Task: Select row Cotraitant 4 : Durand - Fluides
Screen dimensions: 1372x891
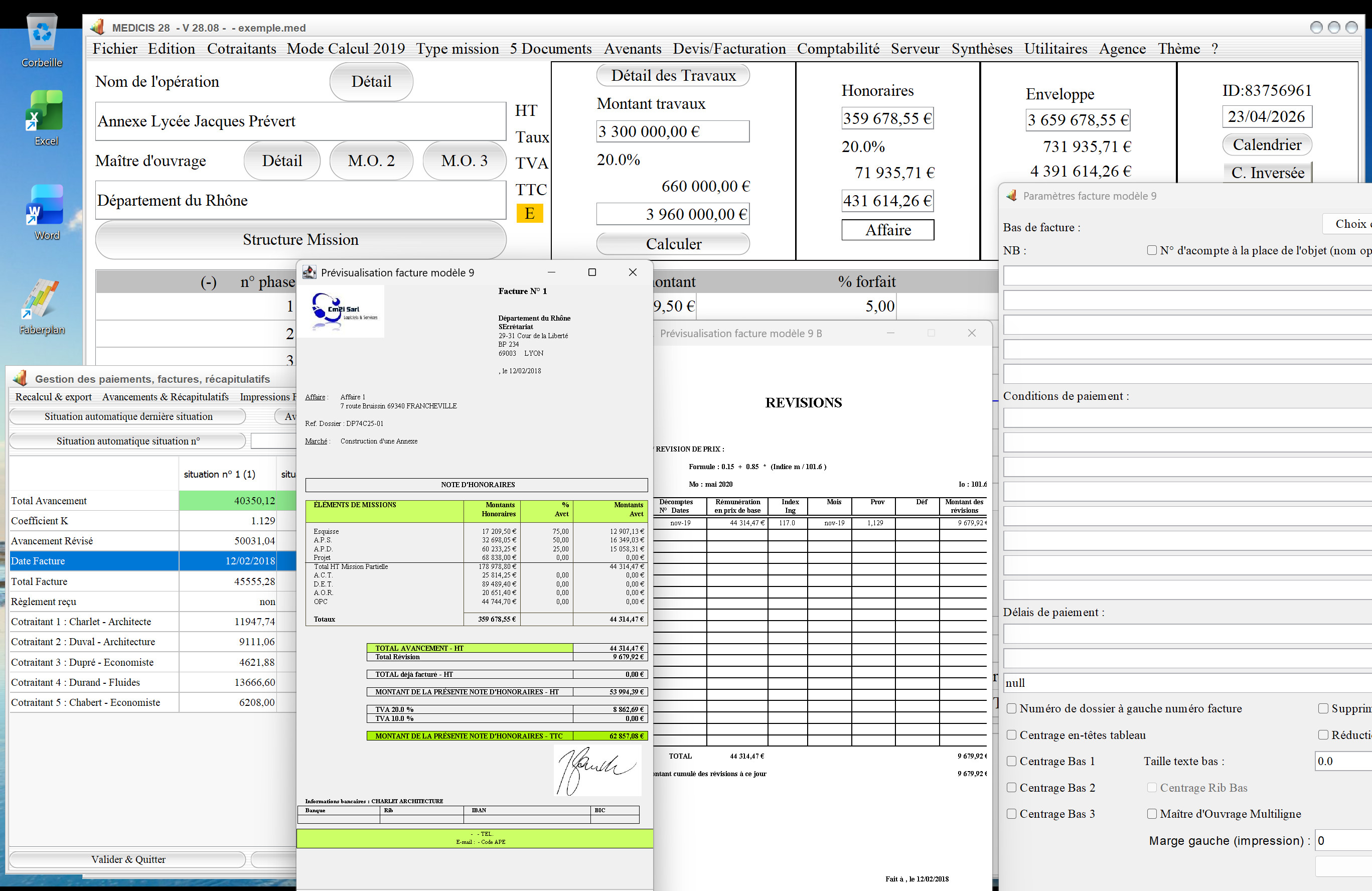Action: tap(153, 682)
